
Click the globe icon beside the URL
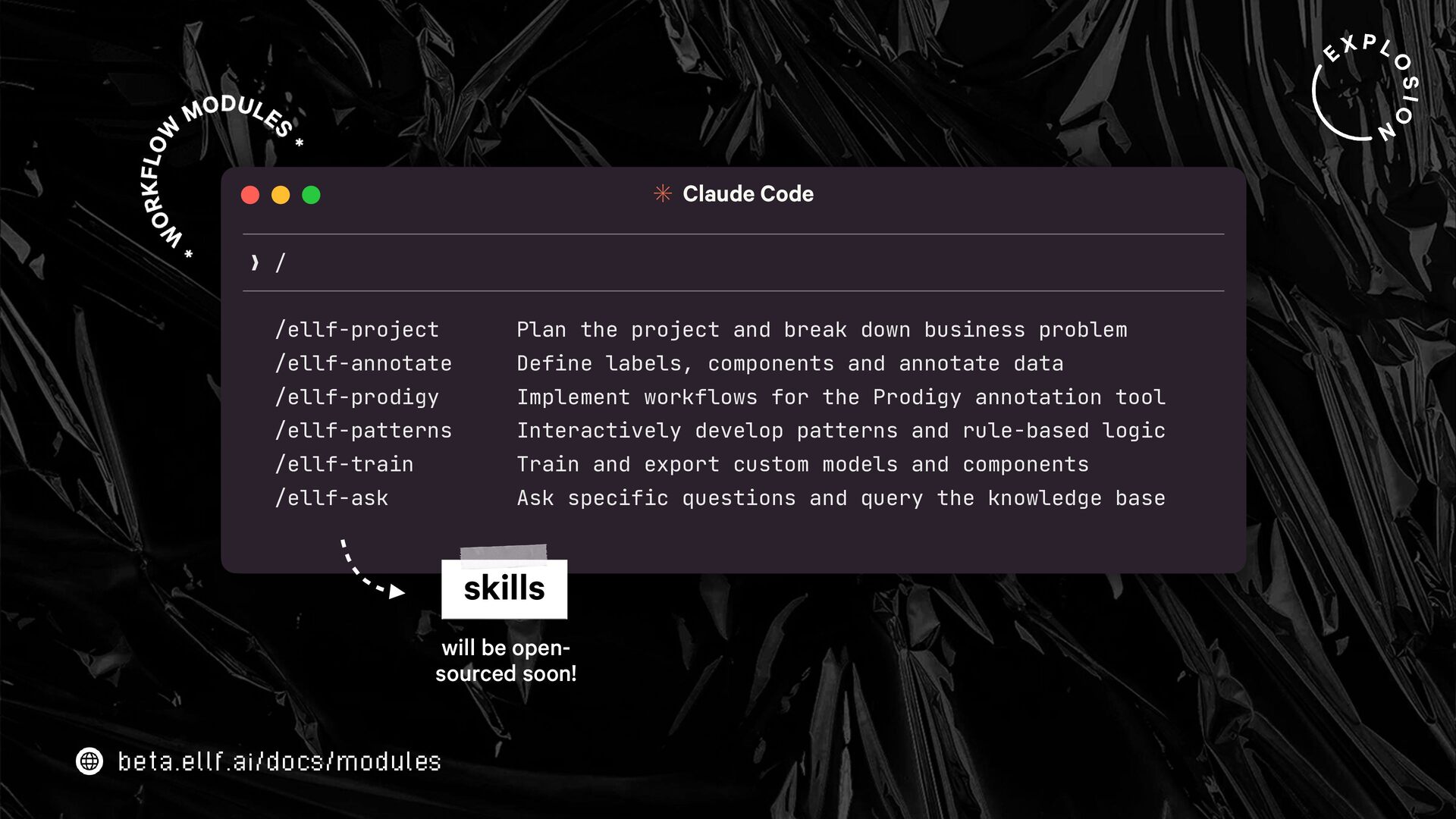click(89, 761)
